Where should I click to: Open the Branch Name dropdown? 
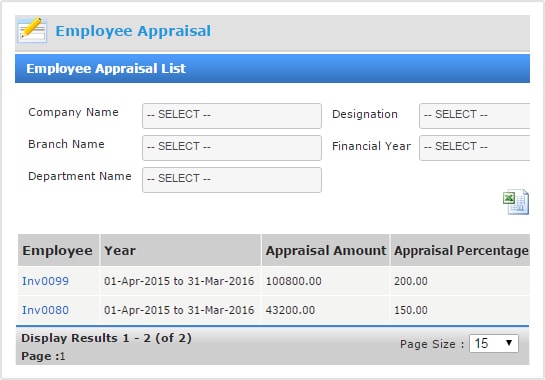tap(232, 148)
